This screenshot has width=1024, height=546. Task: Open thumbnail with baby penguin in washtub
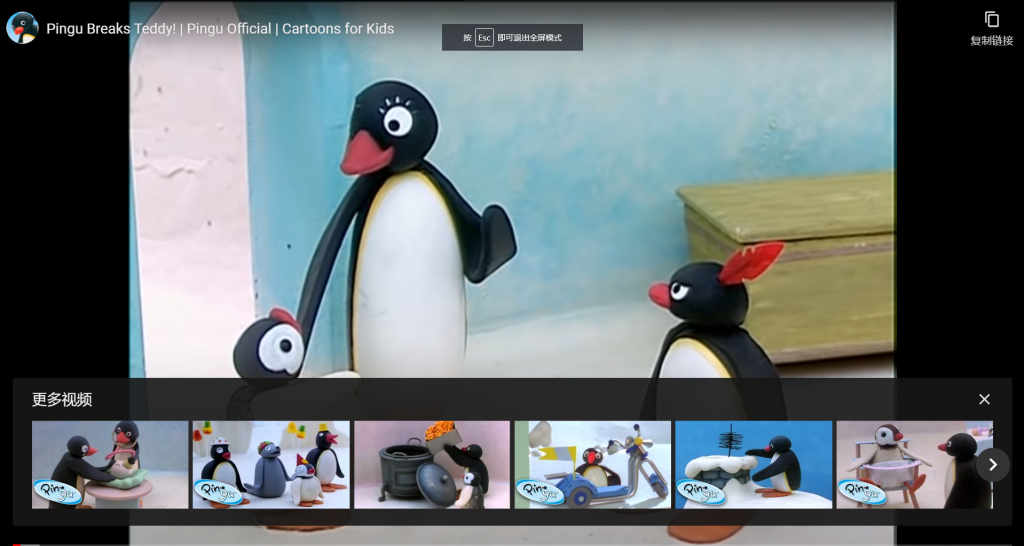click(x=914, y=464)
